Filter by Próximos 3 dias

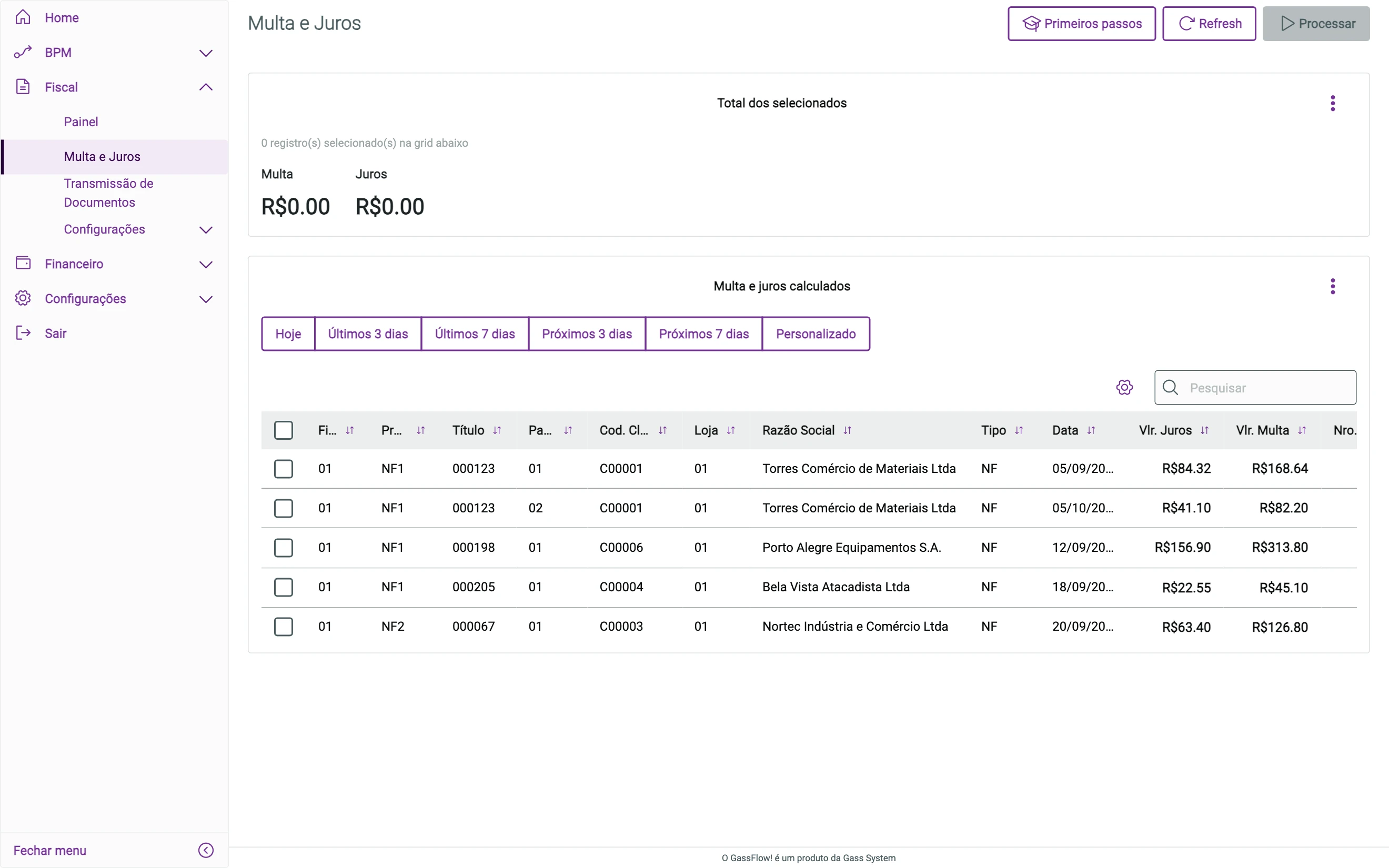tap(587, 334)
